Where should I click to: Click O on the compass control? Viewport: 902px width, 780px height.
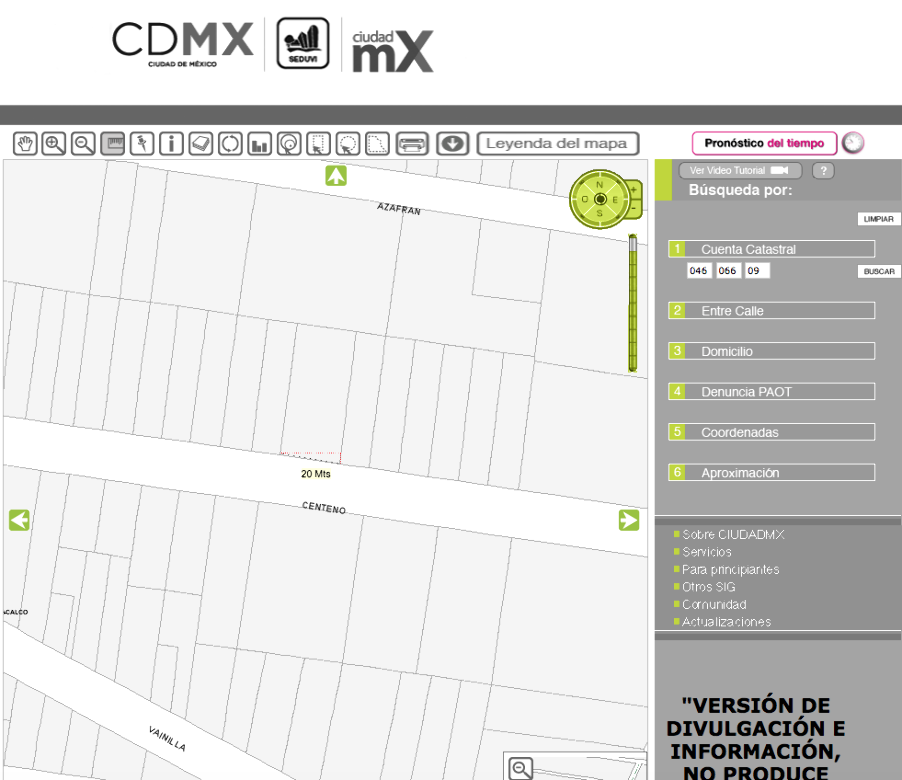pos(584,200)
